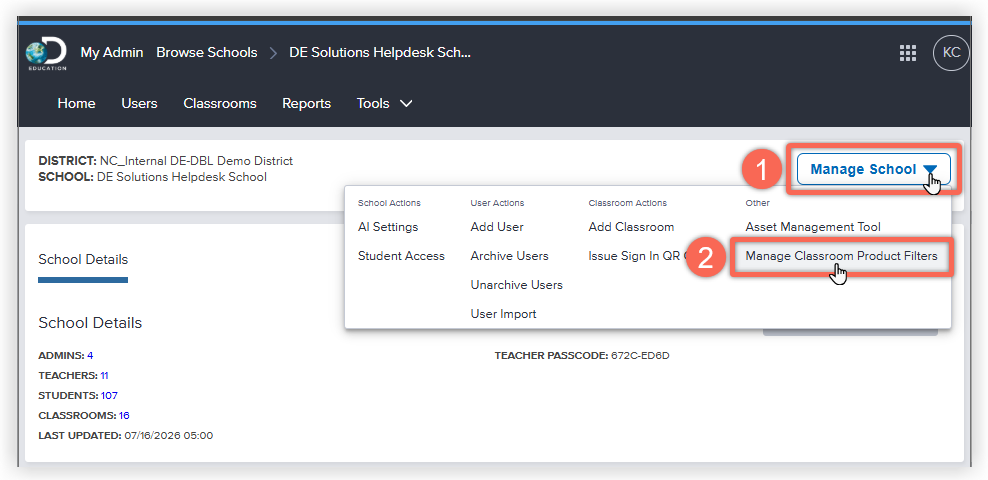This screenshot has width=988, height=480.
Task: Click the breadcrumb chevron after Browse Schools
Action: click(x=273, y=54)
